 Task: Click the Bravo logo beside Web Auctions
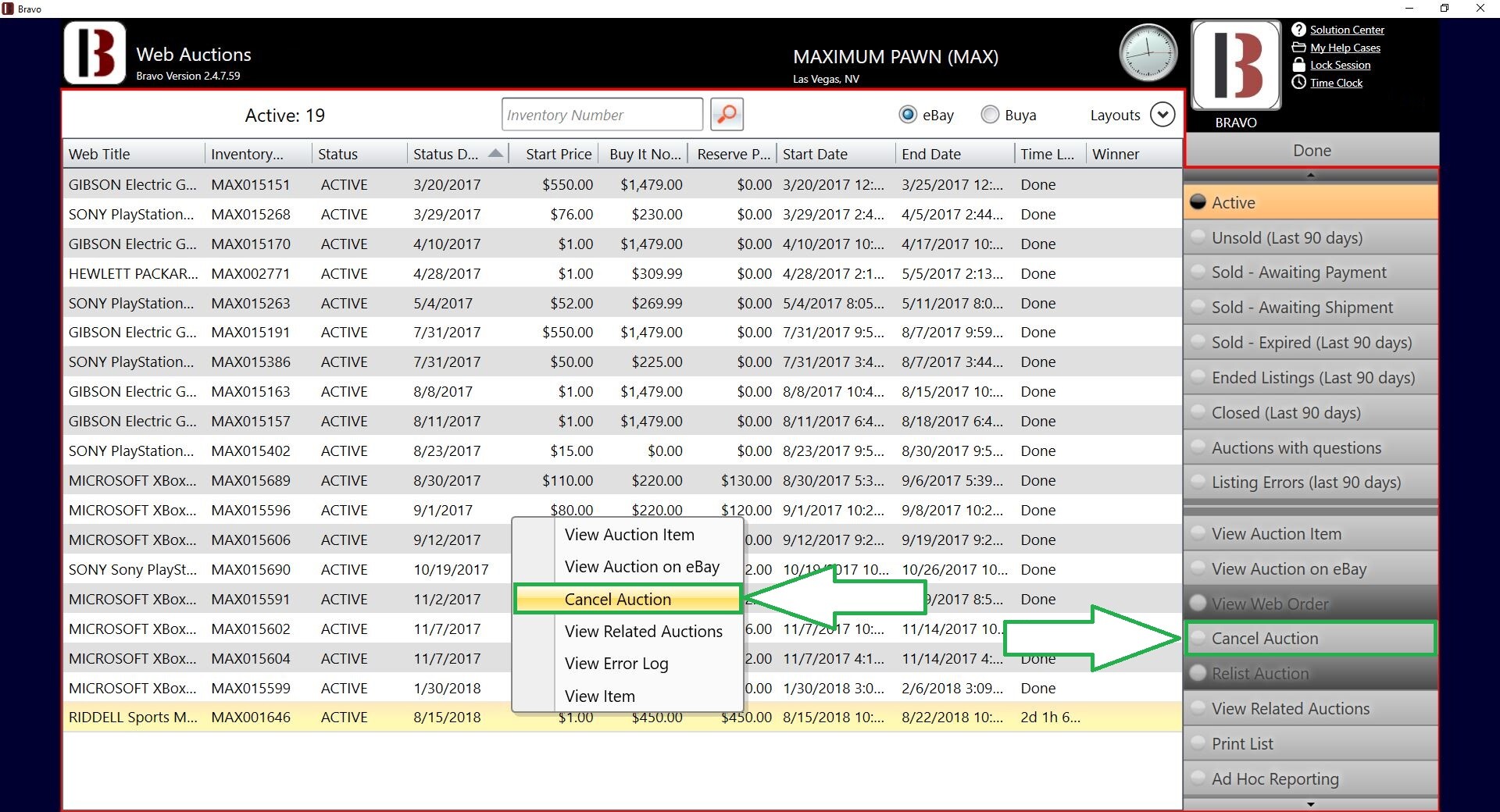95,53
